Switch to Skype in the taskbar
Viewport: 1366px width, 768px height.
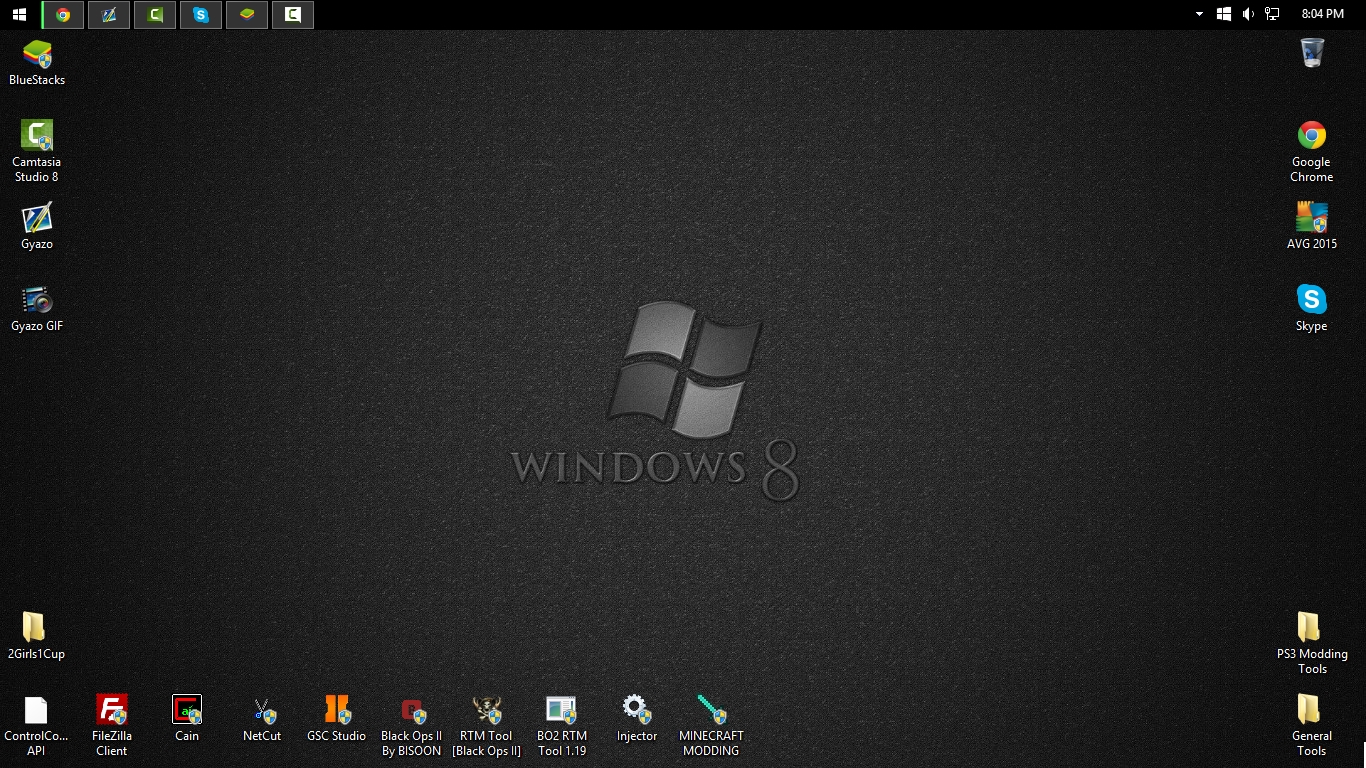point(201,14)
